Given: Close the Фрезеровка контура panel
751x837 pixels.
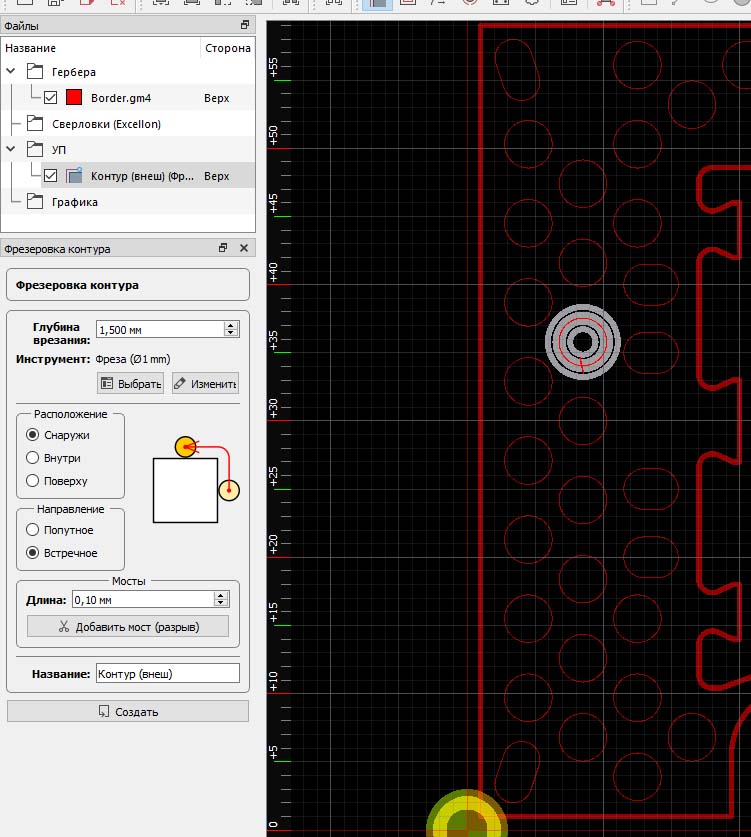Looking at the screenshot, I should tap(244, 248).
